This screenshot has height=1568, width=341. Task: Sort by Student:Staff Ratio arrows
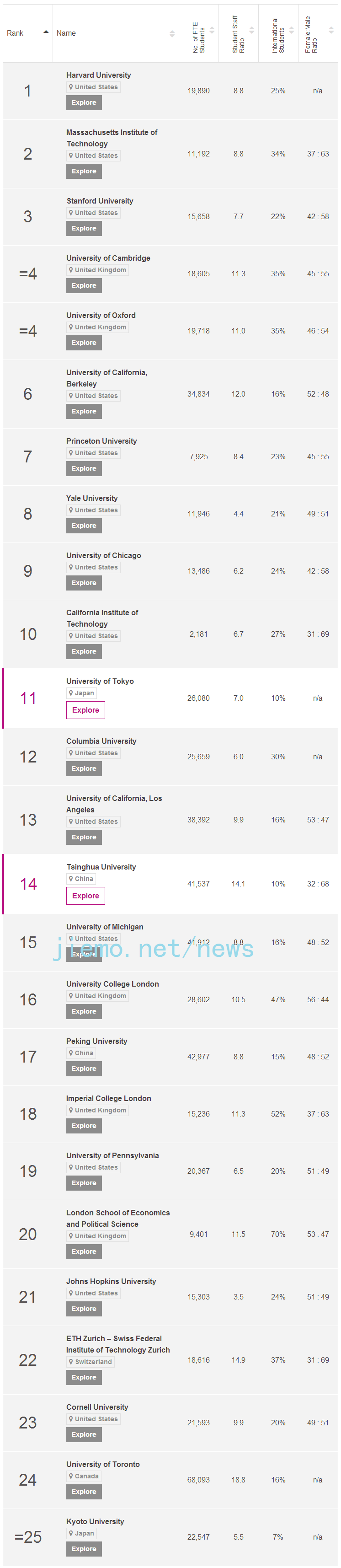coord(252,30)
